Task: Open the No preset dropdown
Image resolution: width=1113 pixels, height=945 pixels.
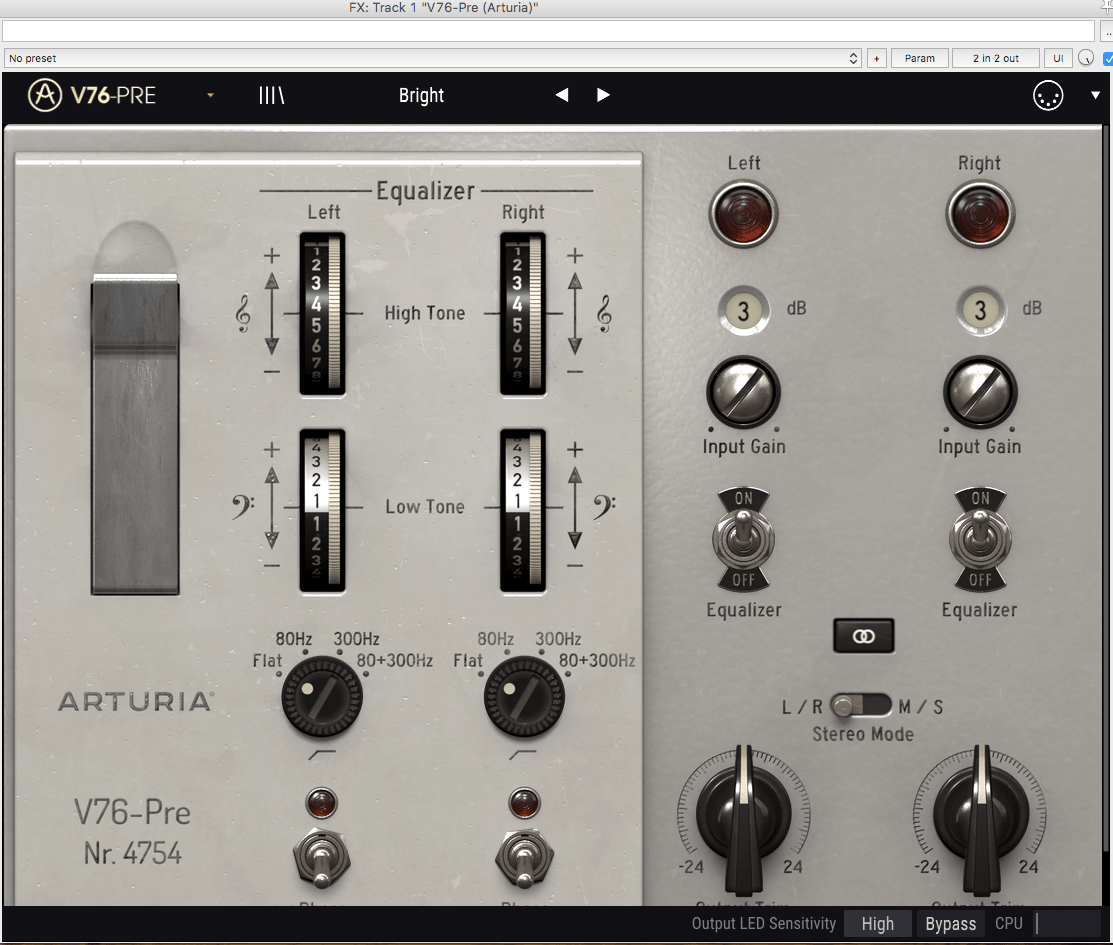Action: click(x=433, y=58)
